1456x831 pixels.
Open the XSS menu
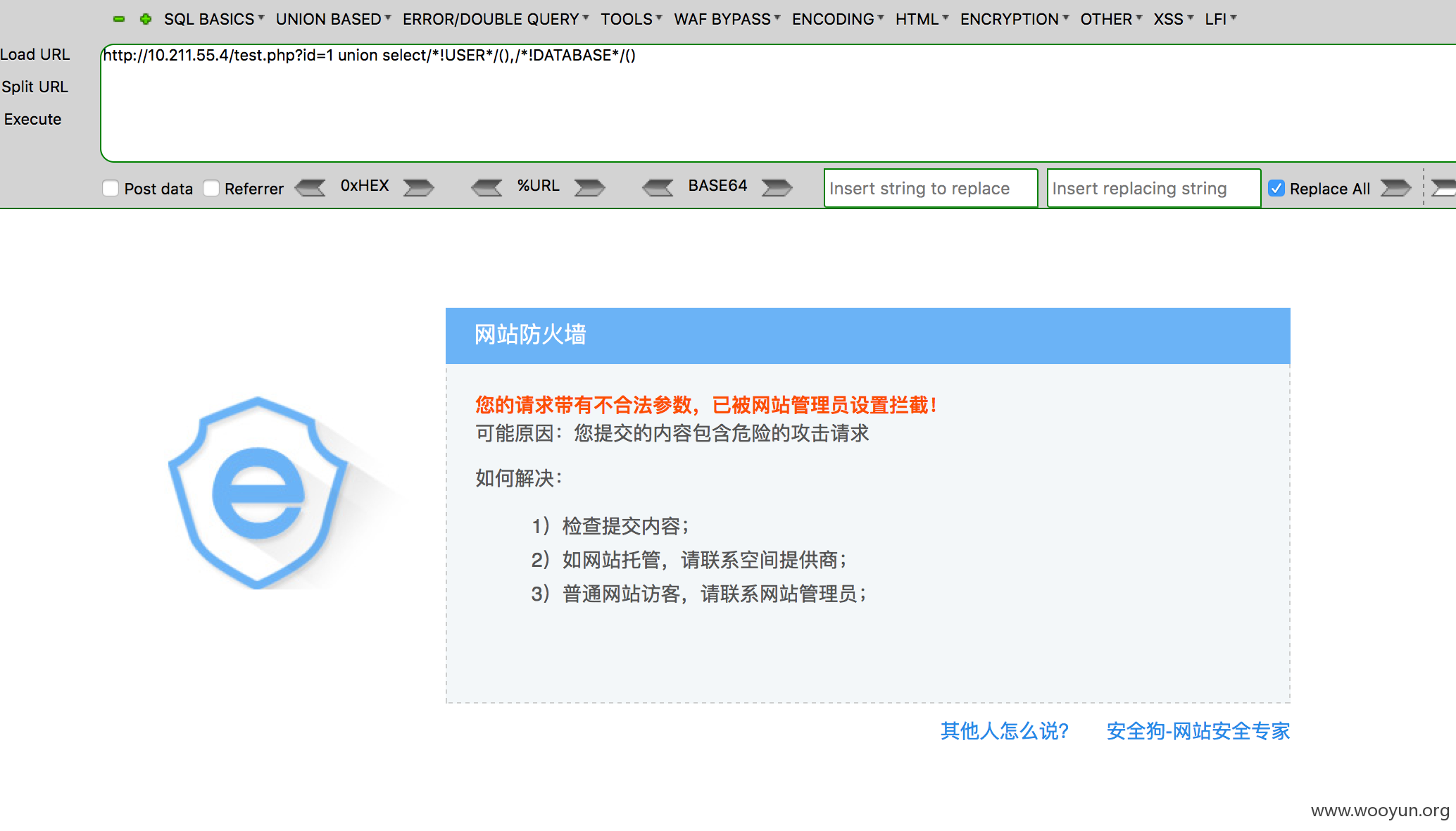[x=1173, y=19]
